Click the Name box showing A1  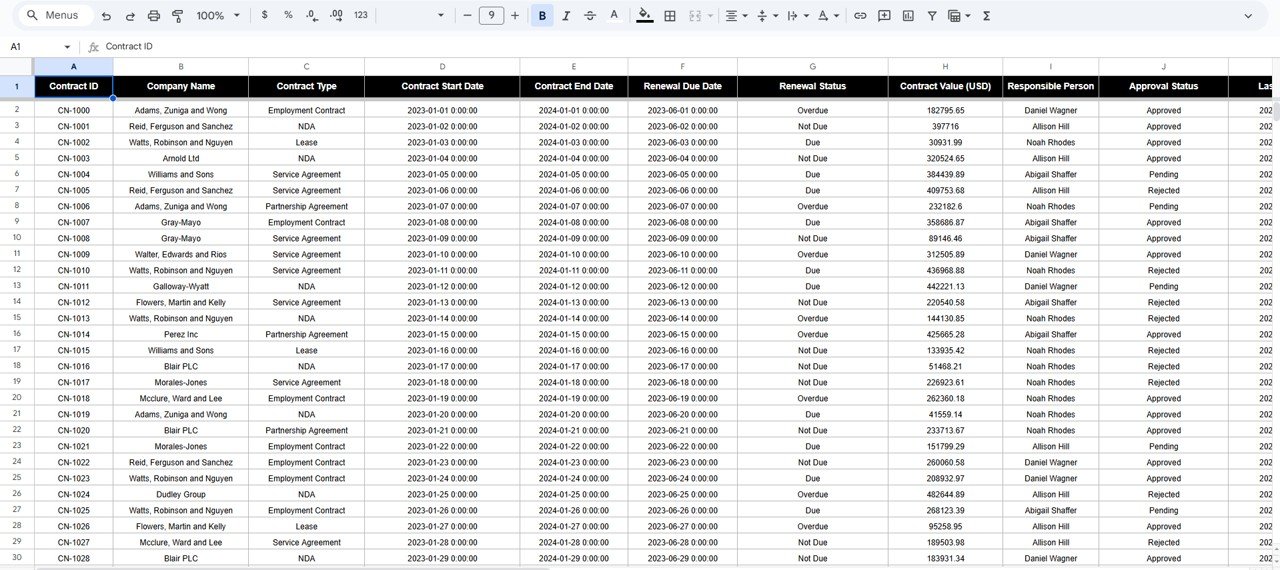[x=34, y=47]
